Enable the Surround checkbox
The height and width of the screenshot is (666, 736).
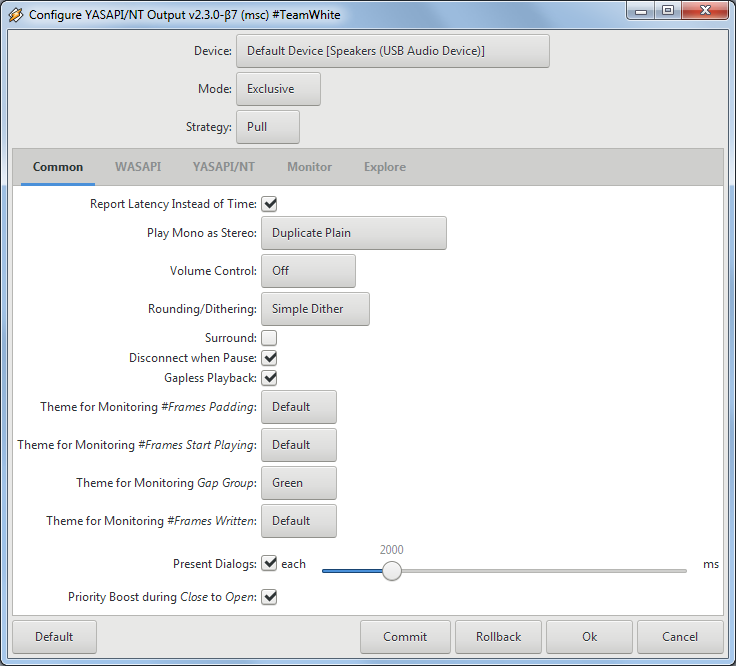(x=269, y=338)
